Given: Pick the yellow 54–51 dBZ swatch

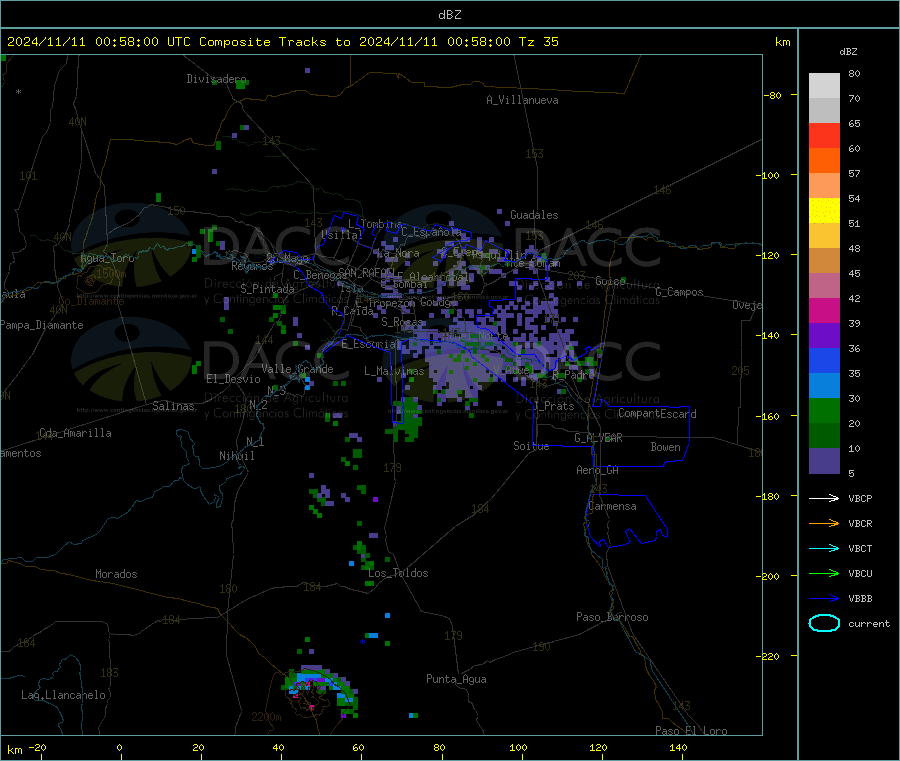Looking at the screenshot, I should 824,211.
